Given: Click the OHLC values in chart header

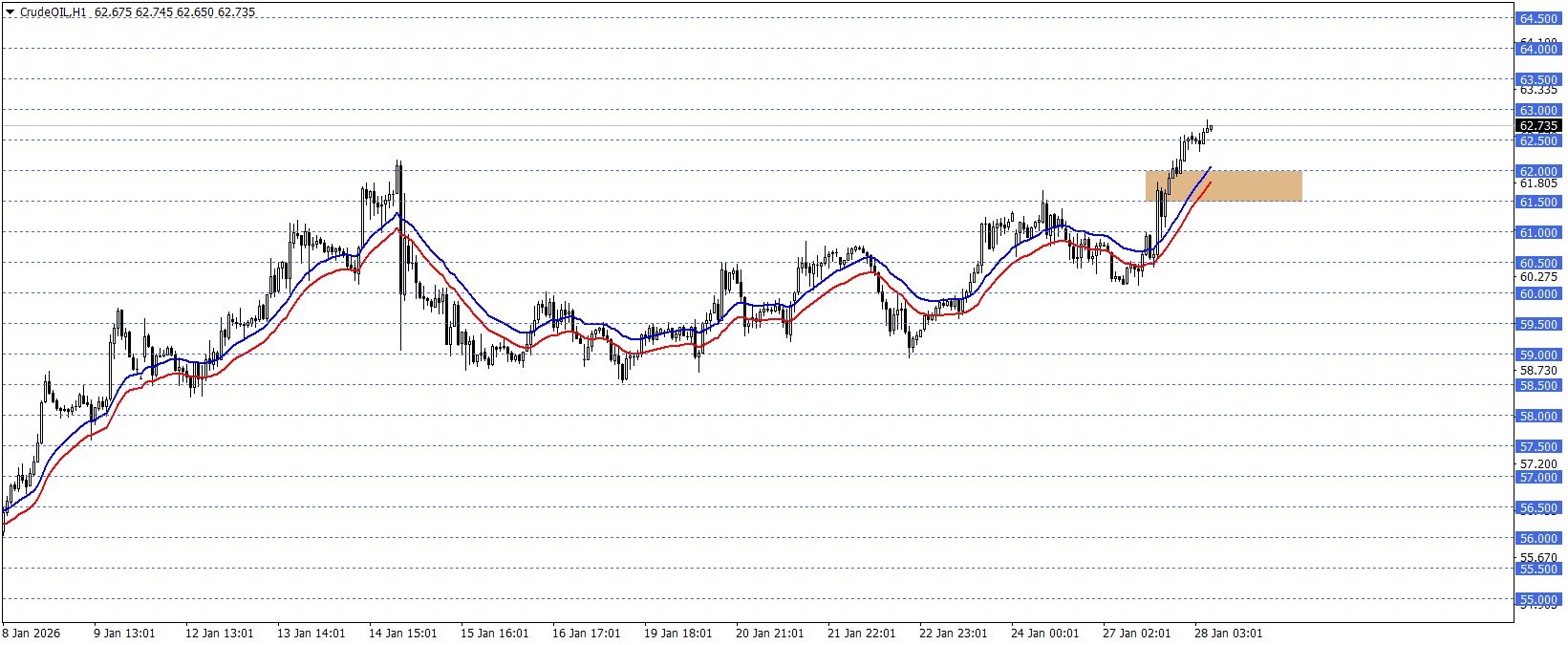Looking at the screenshot, I should coord(175,12).
